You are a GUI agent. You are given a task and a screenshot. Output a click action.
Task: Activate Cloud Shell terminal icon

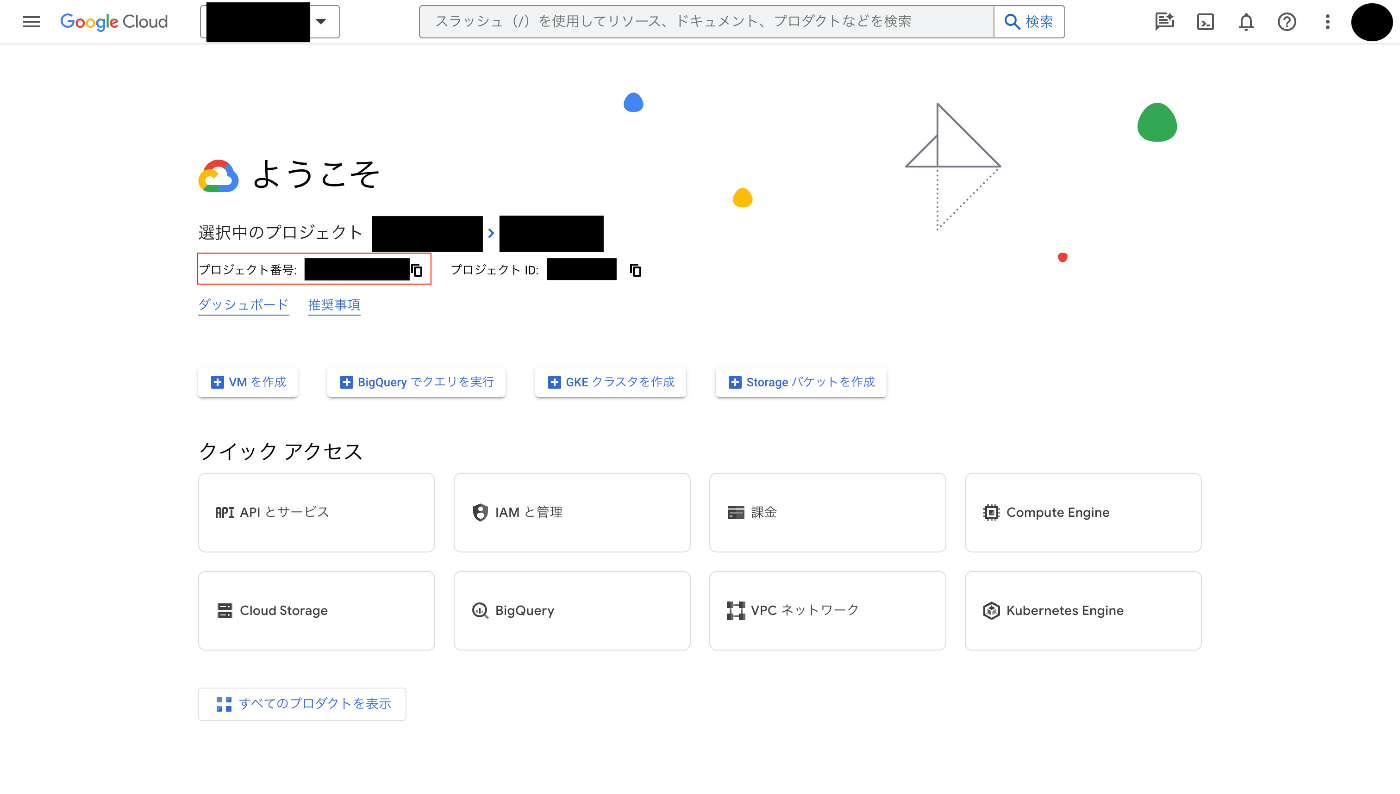pyautogui.click(x=1206, y=21)
